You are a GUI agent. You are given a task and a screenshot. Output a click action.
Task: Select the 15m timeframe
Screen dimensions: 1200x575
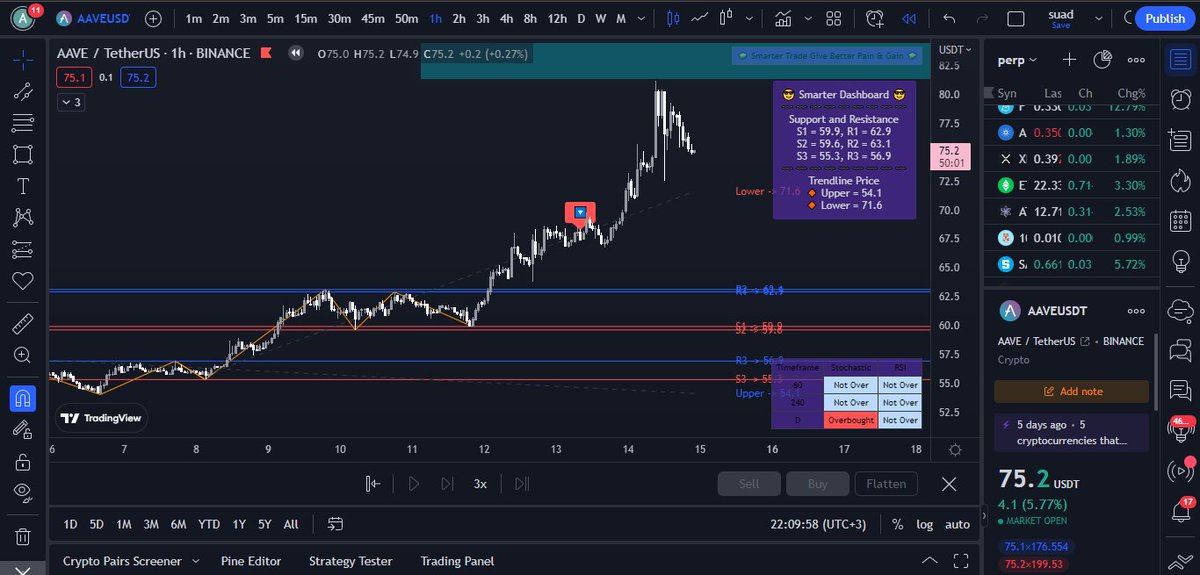coord(305,18)
